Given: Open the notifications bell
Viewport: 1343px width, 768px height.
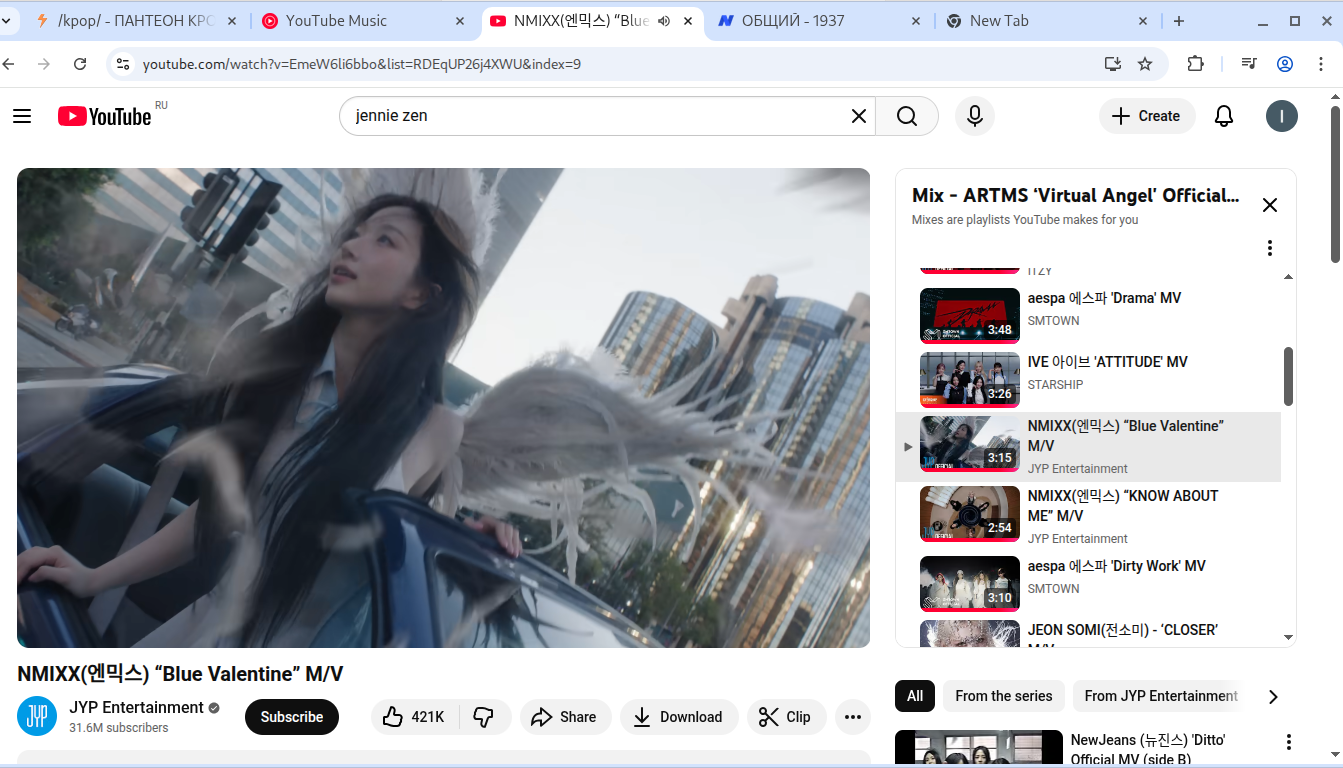Looking at the screenshot, I should click(1224, 116).
